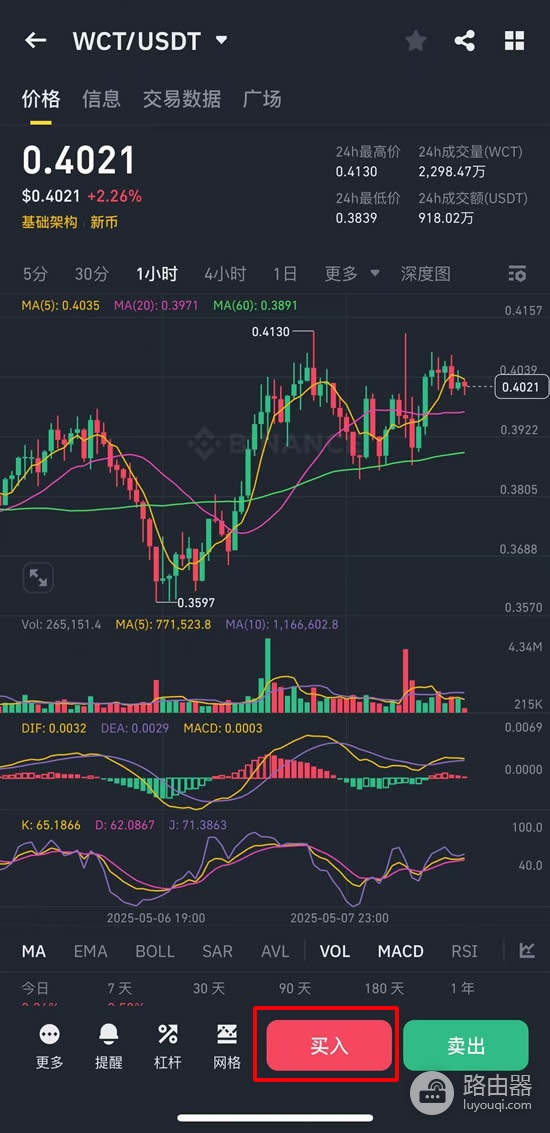
Task: Open the 网格 grid trading icon
Action: tap(227, 1034)
